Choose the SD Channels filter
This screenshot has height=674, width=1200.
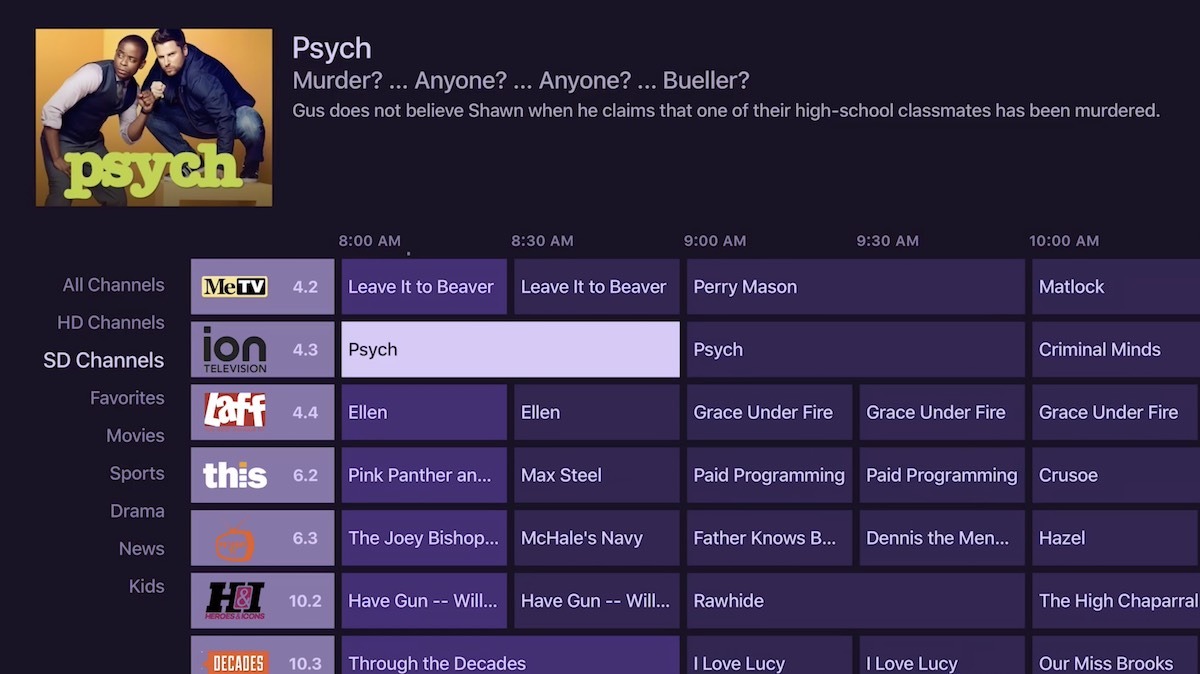[103, 360]
